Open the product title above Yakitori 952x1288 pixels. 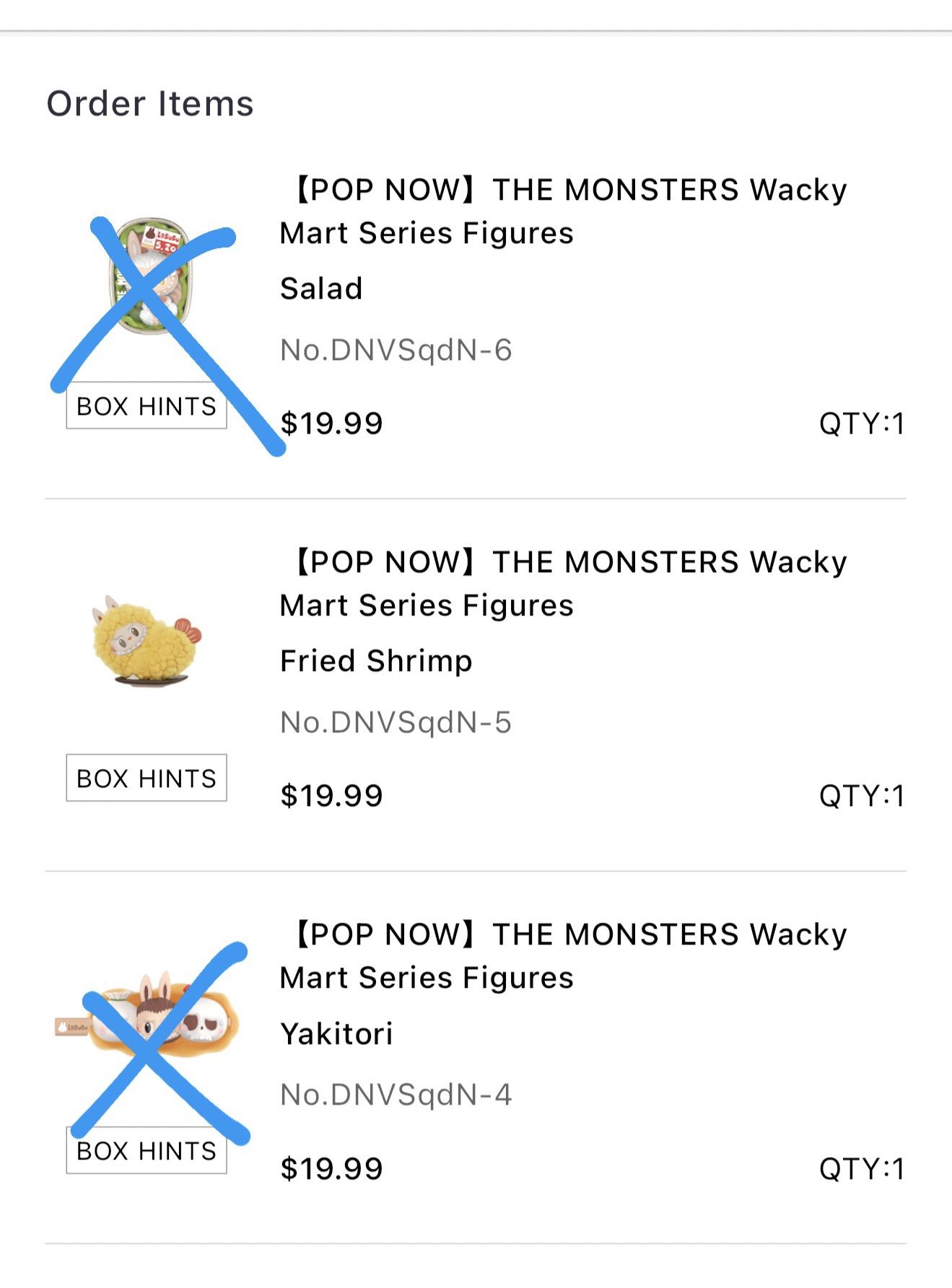[x=563, y=955]
